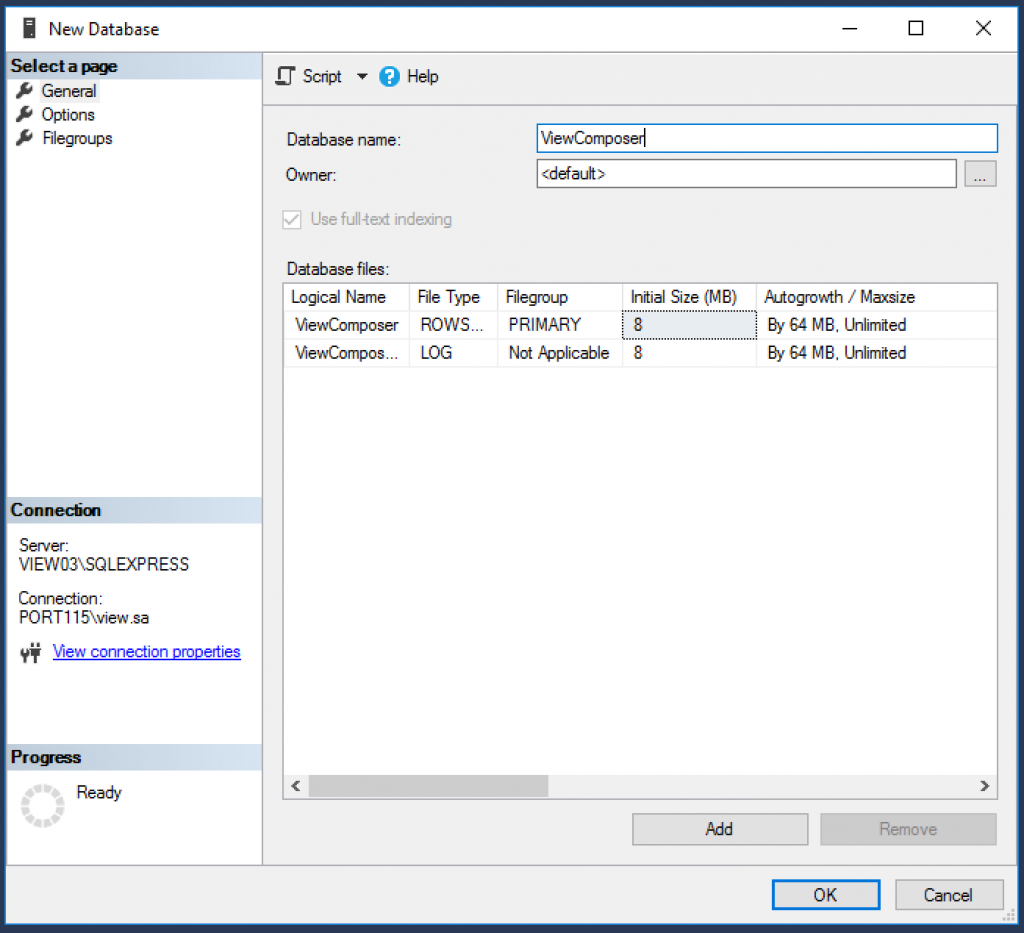Screen dimensions: 1024x933
Task: Toggle the Use full-text indexing checkbox
Action: tap(292, 220)
